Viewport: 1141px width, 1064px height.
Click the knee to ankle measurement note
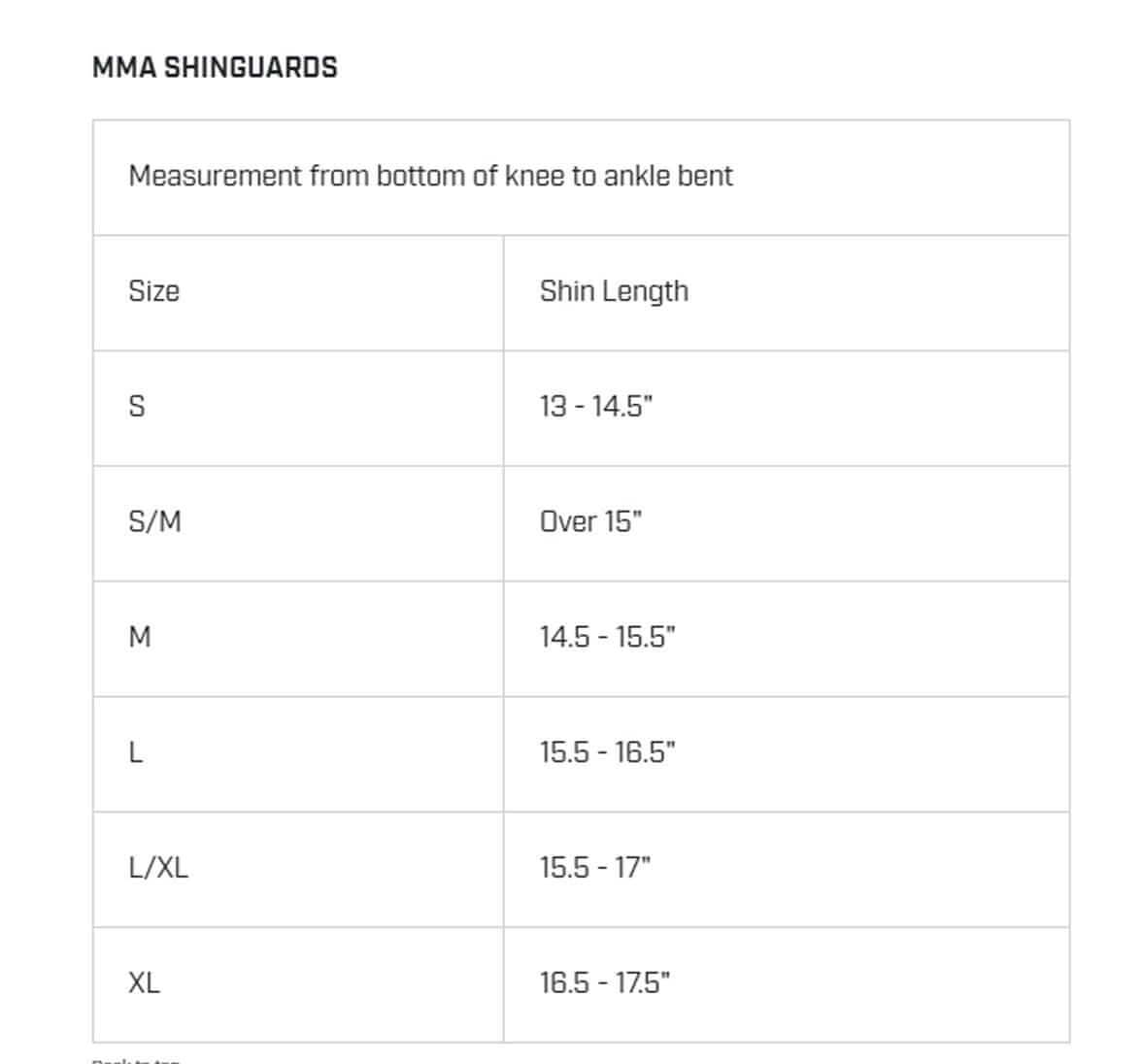(430, 176)
